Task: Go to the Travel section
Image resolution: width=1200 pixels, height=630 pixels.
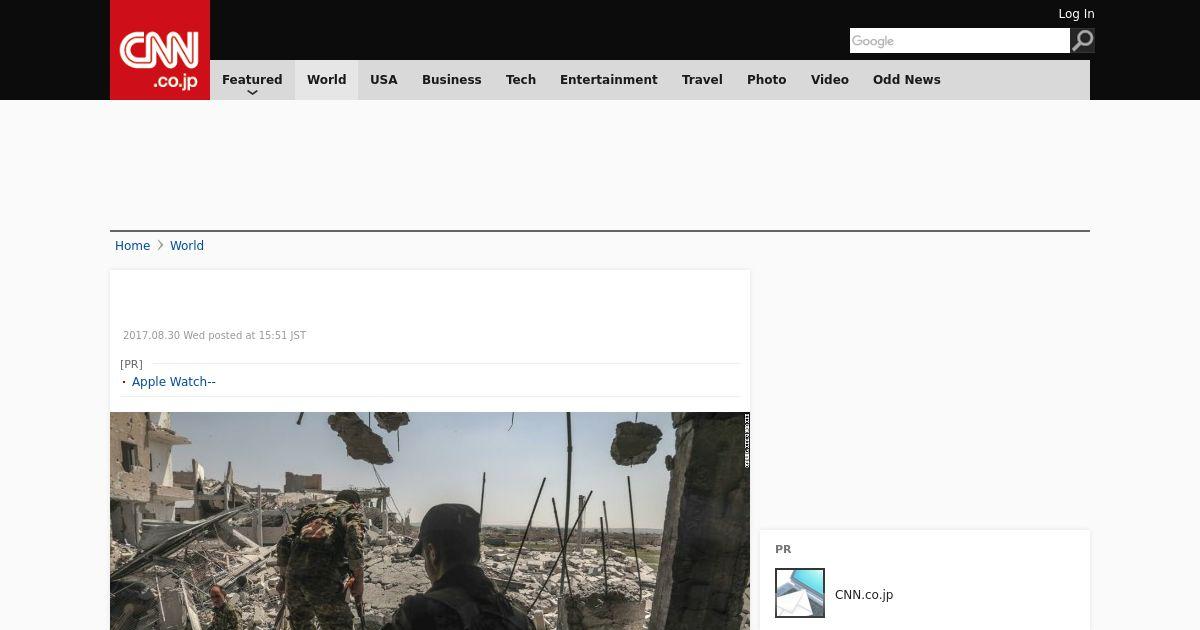Action: (702, 80)
